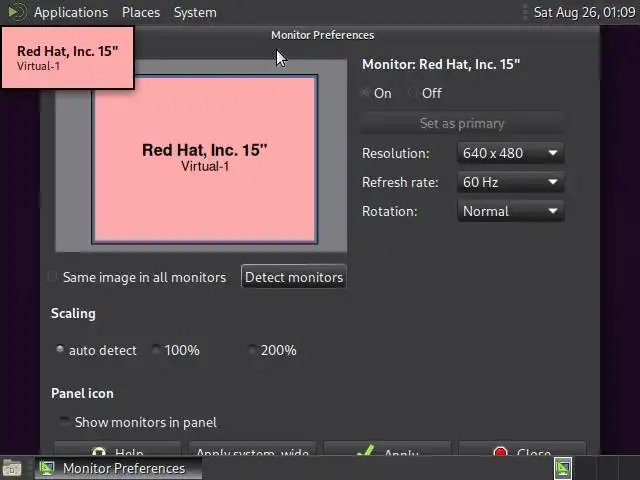
Task: Click the Monitor Preferences window title
Action: [322, 35]
